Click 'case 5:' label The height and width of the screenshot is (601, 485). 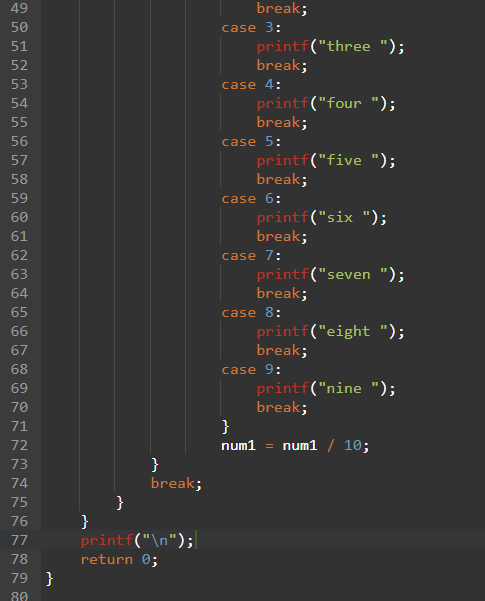pyautogui.click(x=251, y=141)
